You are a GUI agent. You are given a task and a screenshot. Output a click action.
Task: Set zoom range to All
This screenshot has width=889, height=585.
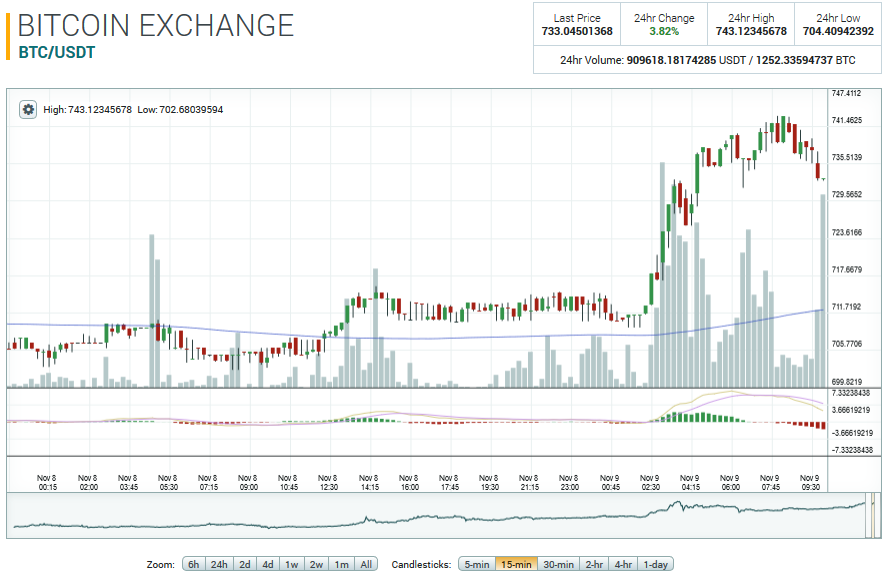(366, 565)
